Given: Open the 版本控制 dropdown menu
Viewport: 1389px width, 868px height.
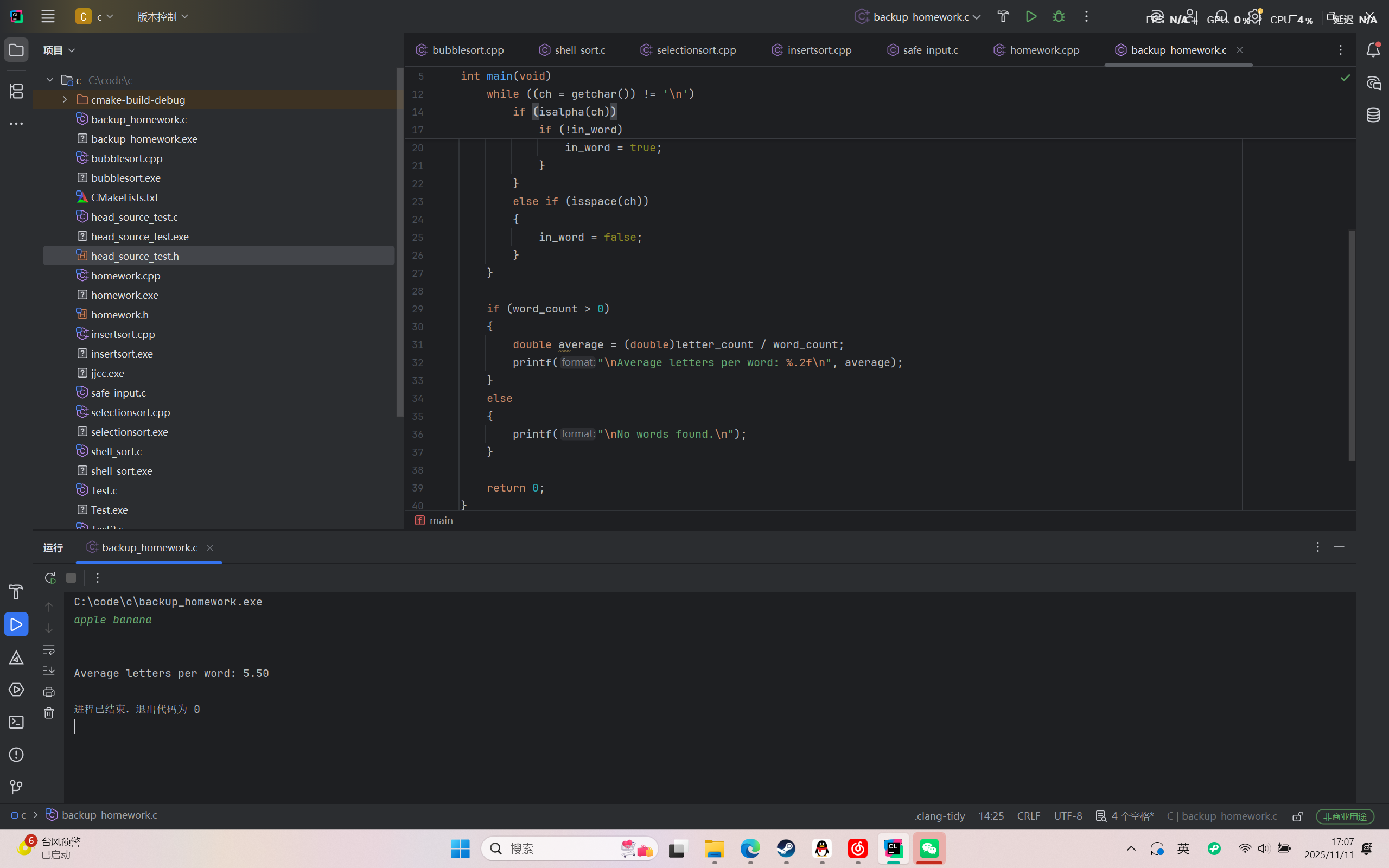Looking at the screenshot, I should pyautogui.click(x=162, y=17).
